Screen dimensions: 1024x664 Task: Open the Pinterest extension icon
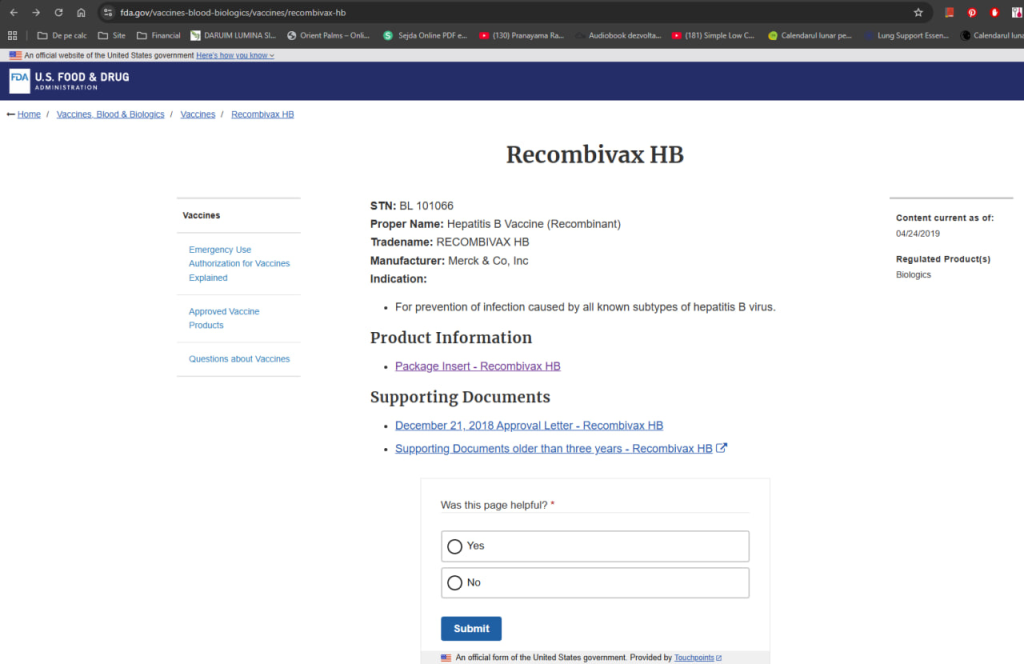coord(971,12)
